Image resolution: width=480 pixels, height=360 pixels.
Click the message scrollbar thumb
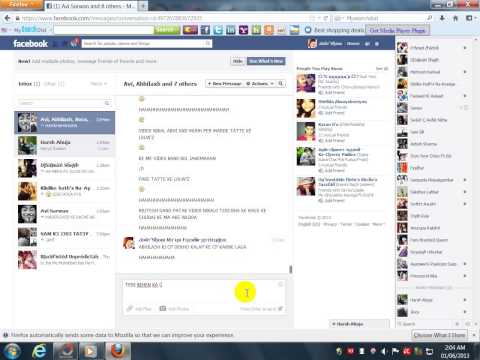pyautogui.click(x=291, y=269)
